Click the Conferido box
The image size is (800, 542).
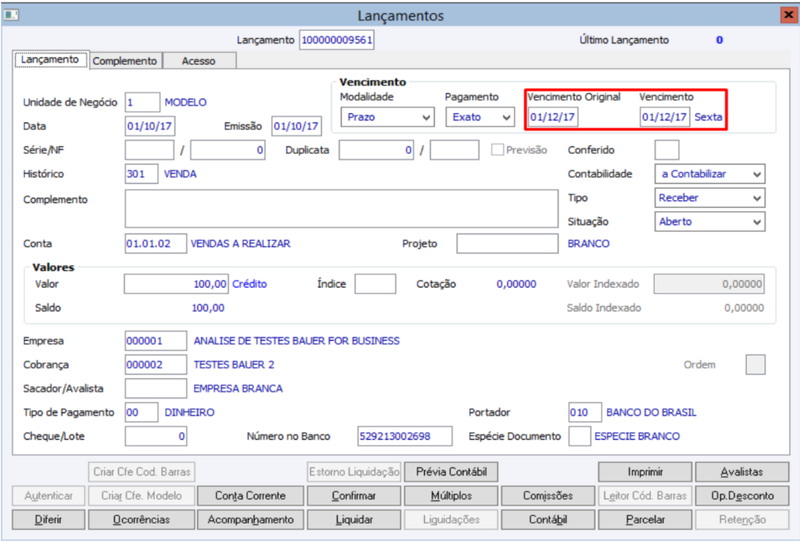[666, 150]
